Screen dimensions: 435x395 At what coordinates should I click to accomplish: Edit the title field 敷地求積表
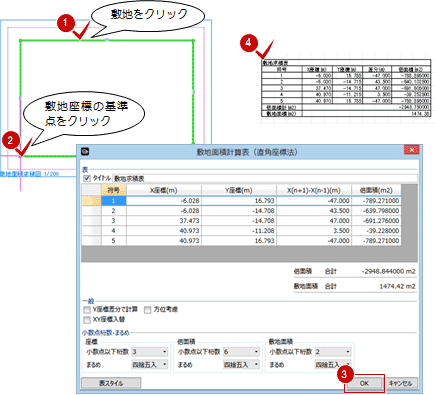click(265, 179)
